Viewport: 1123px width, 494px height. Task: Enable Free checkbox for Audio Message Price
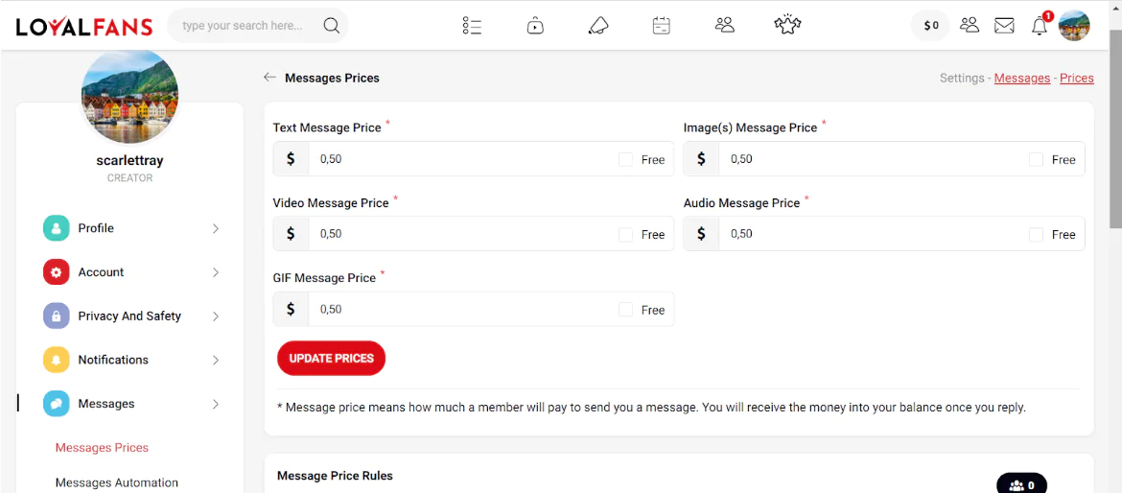[x=1036, y=234]
